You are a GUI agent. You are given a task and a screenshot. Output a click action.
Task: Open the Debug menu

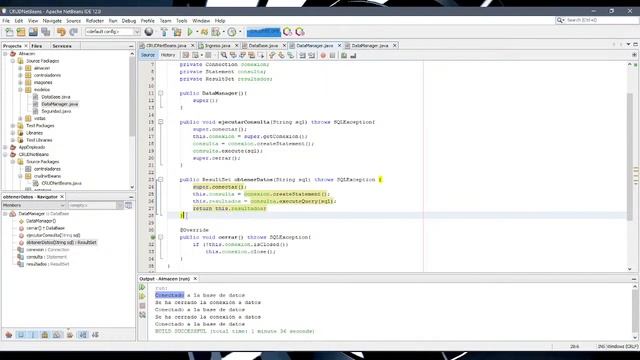click(129, 21)
